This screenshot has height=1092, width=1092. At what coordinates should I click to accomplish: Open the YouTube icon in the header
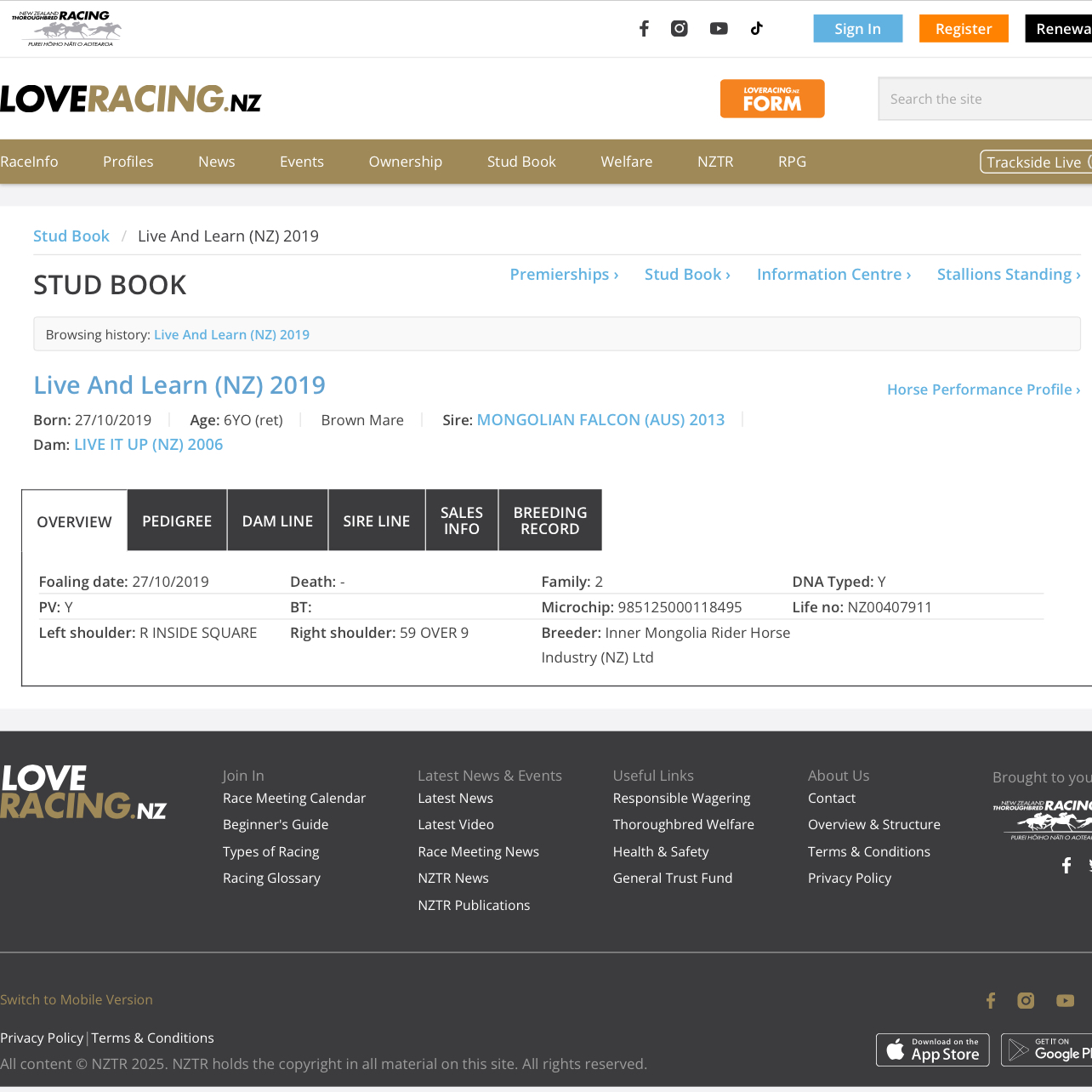719,29
